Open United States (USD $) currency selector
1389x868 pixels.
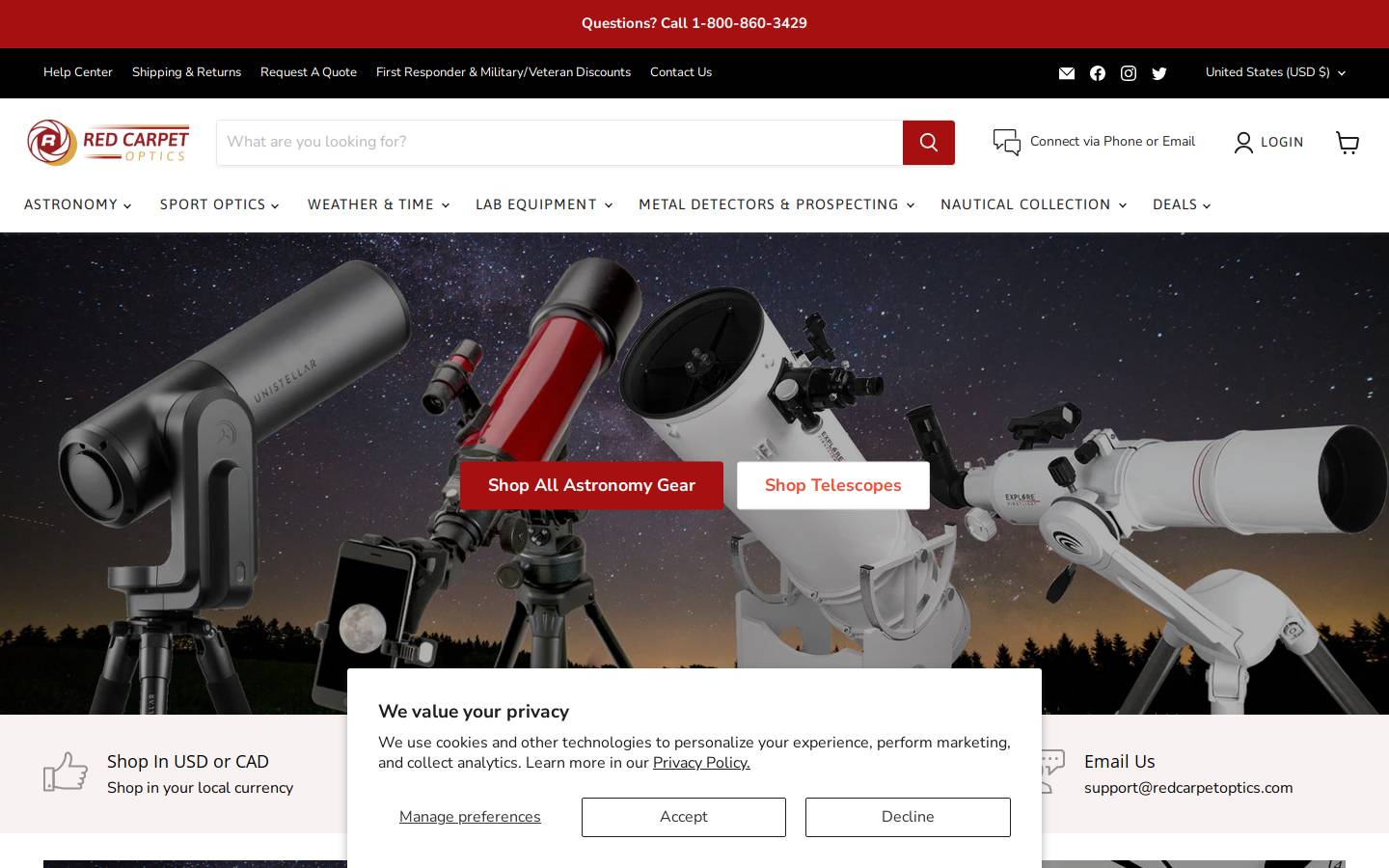click(1275, 72)
